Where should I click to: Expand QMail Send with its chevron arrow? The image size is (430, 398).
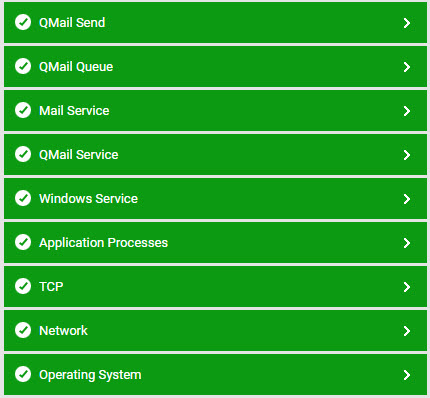pyautogui.click(x=407, y=23)
